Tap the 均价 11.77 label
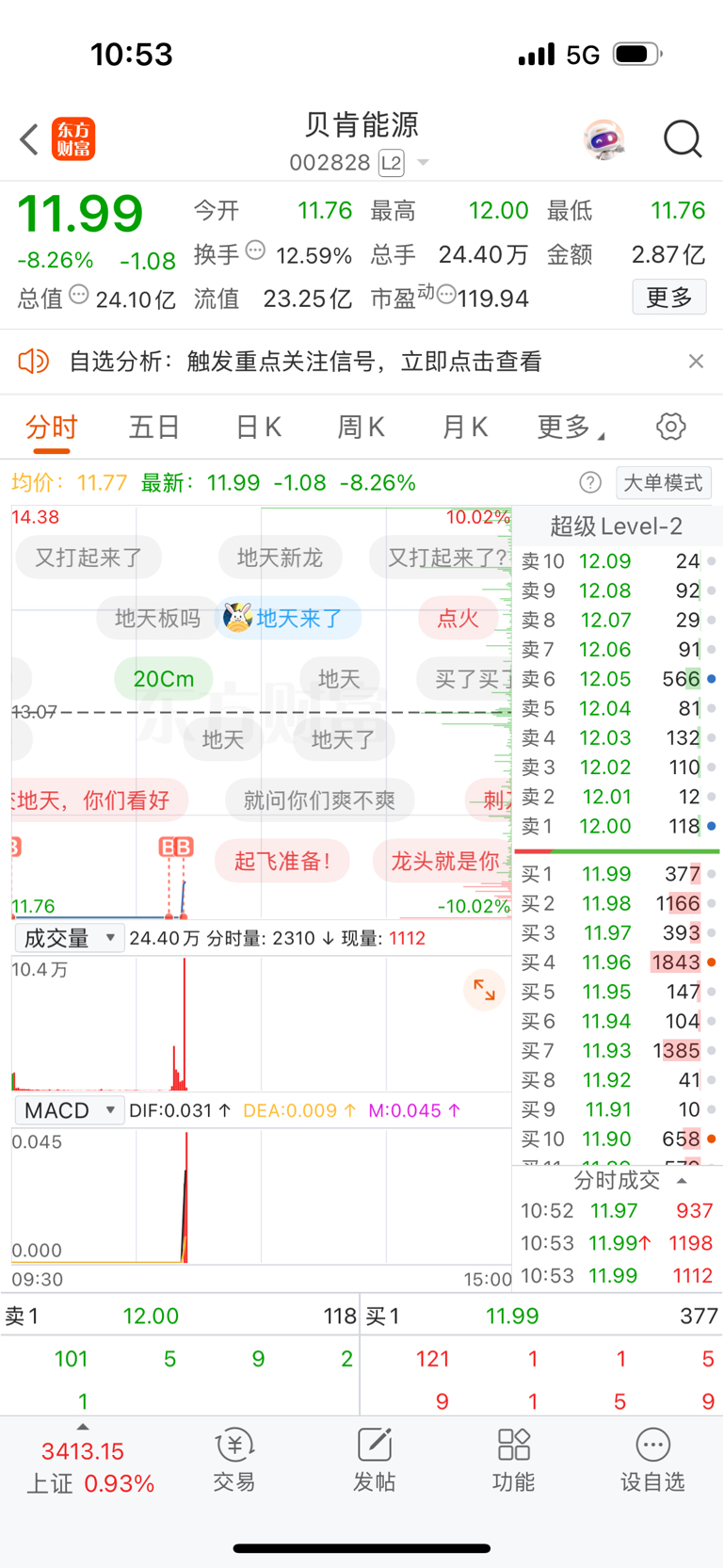Screen dimensions: 724x1568 (x=70, y=483)
